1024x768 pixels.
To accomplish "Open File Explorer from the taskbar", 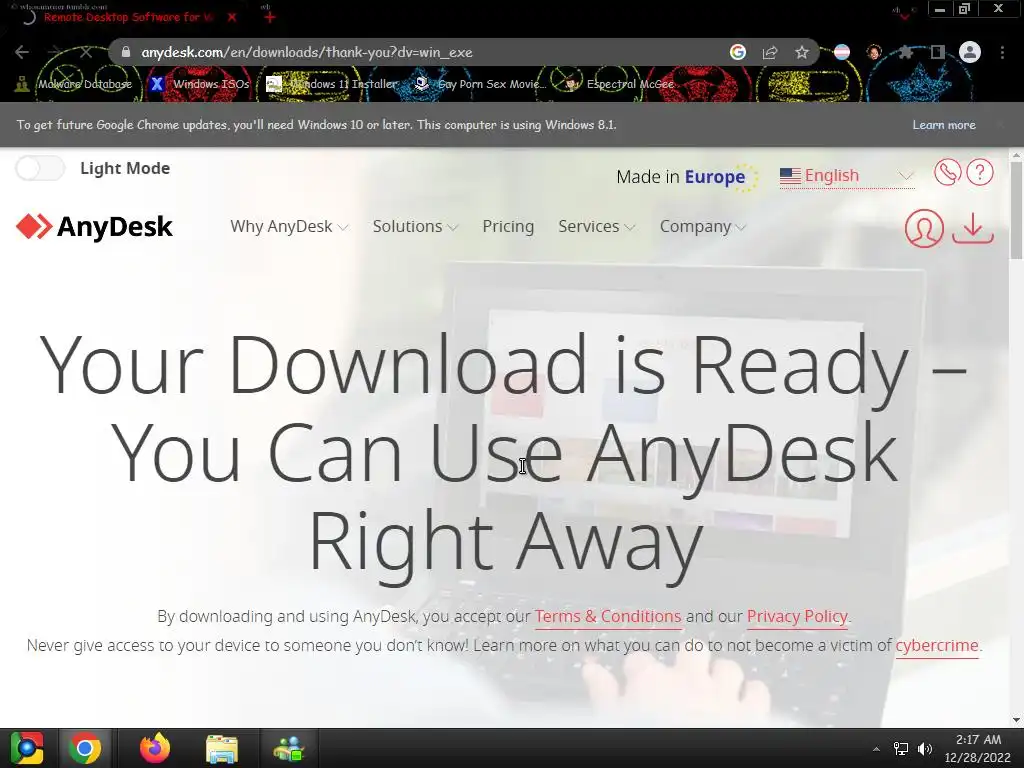I will click(x=222, y=748).
